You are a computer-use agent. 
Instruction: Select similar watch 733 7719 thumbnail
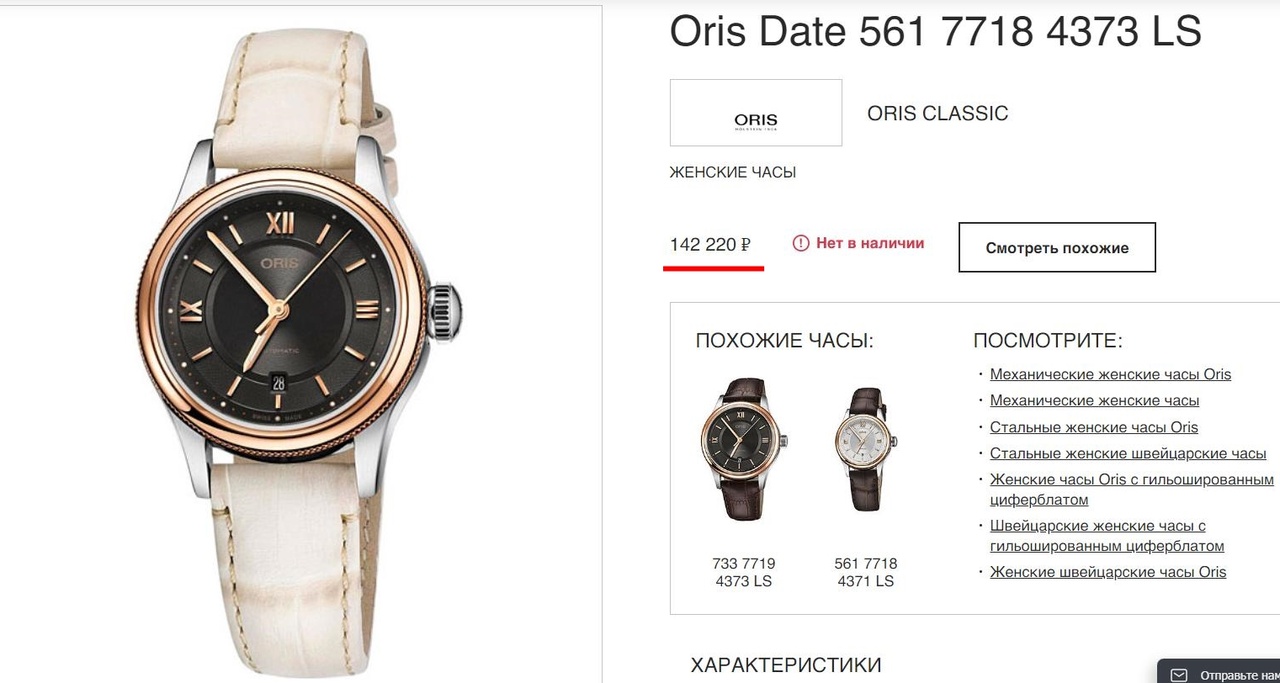click(x=744, y=448)
